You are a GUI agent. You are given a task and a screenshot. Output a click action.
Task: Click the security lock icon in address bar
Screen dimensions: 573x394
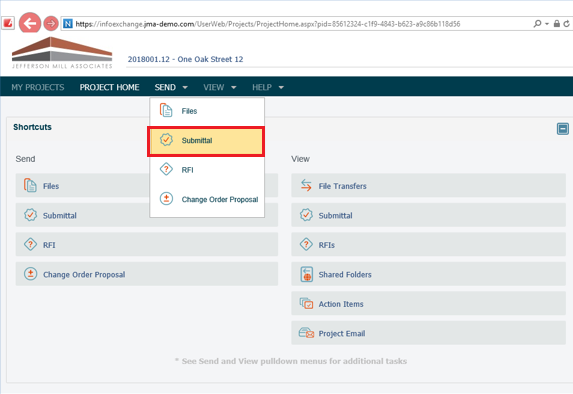click(x=557, y=24)
